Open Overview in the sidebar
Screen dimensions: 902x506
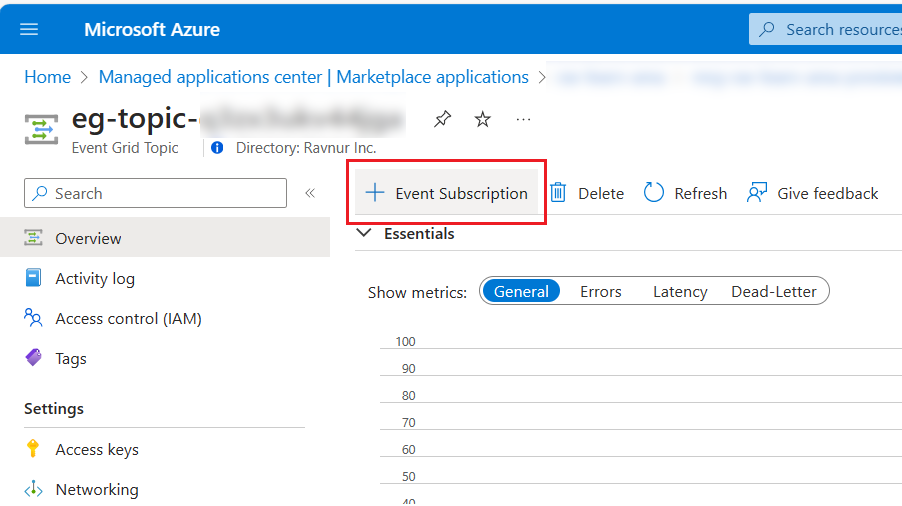click(x=165, y=238)
